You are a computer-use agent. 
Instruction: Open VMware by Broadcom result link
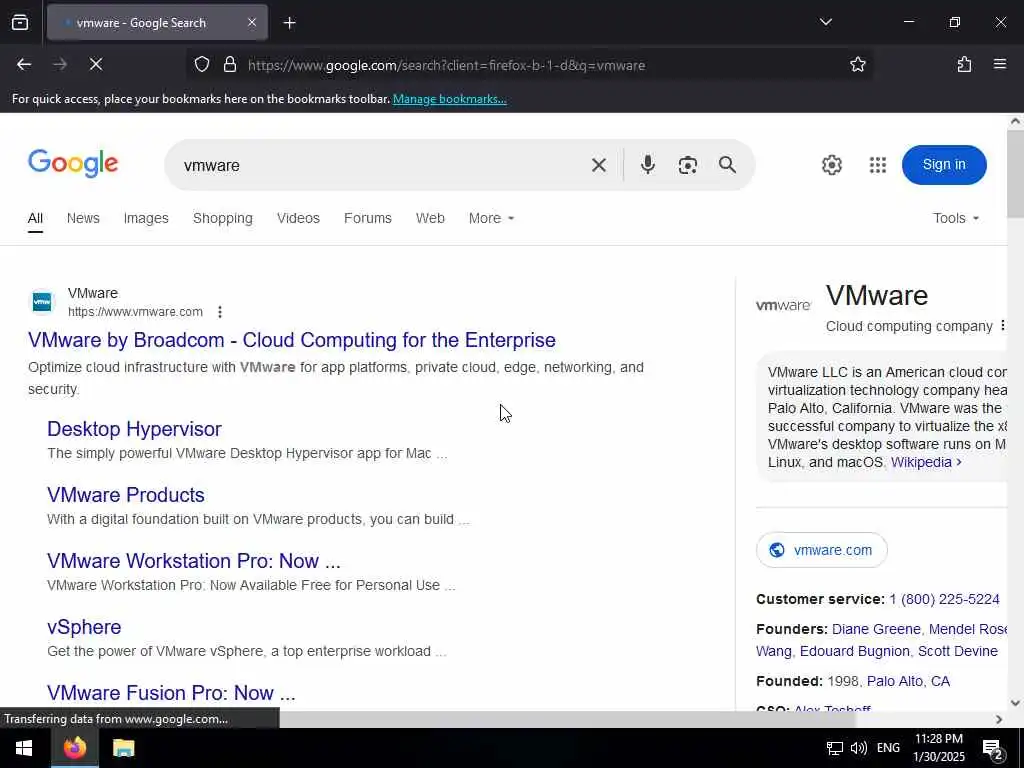pyautogui.click(x=292, y=340)
